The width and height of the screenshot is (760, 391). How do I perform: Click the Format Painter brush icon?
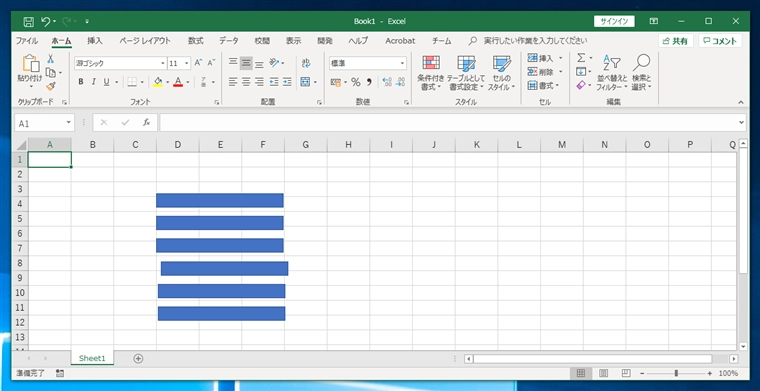(x=50, y=86)
